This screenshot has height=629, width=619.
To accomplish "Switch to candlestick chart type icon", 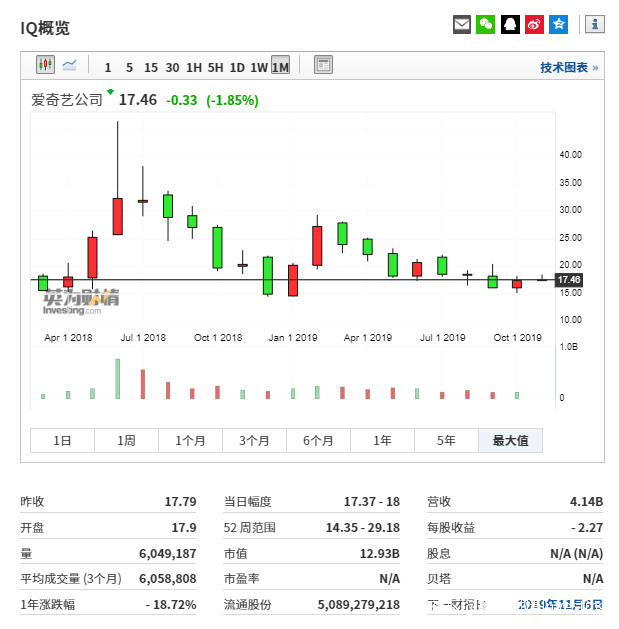I will point(45,65).
